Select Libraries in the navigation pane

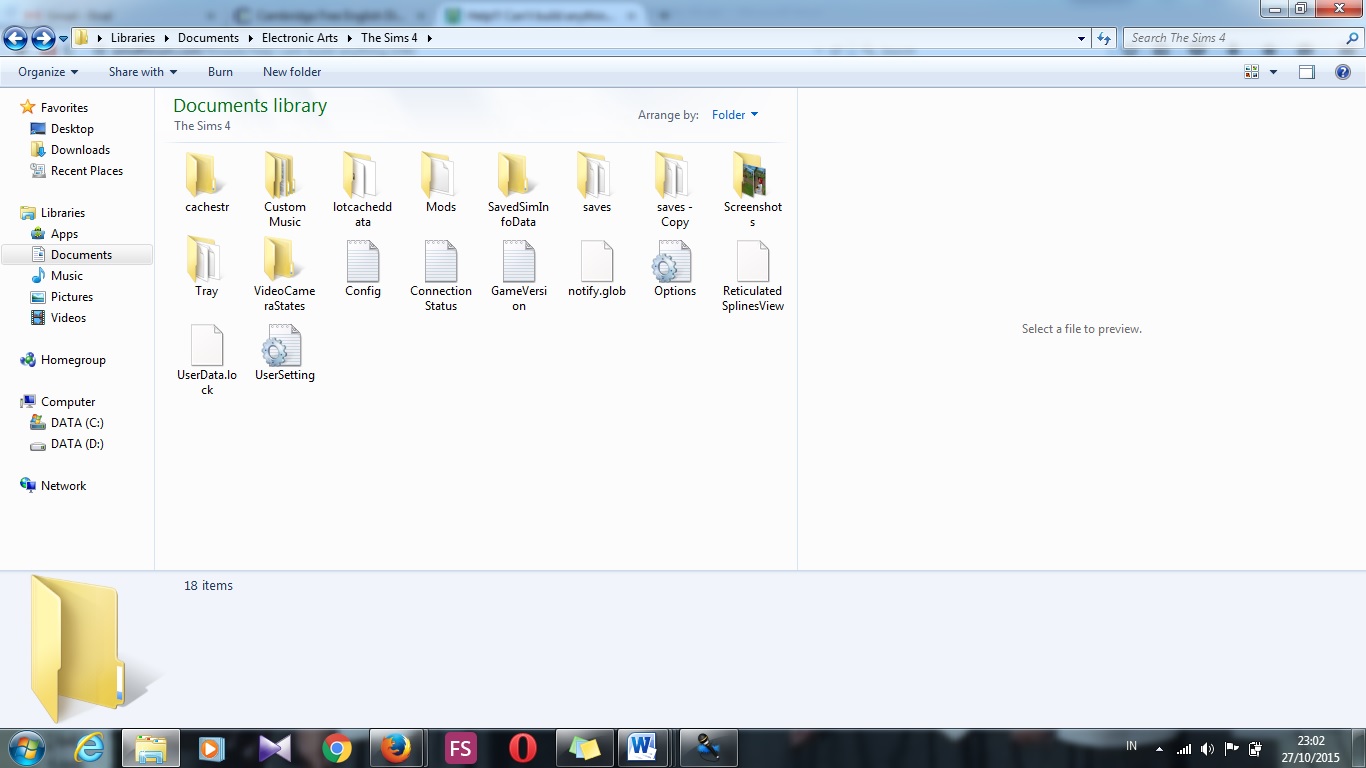pyautogui.click(x=63, y=213)
